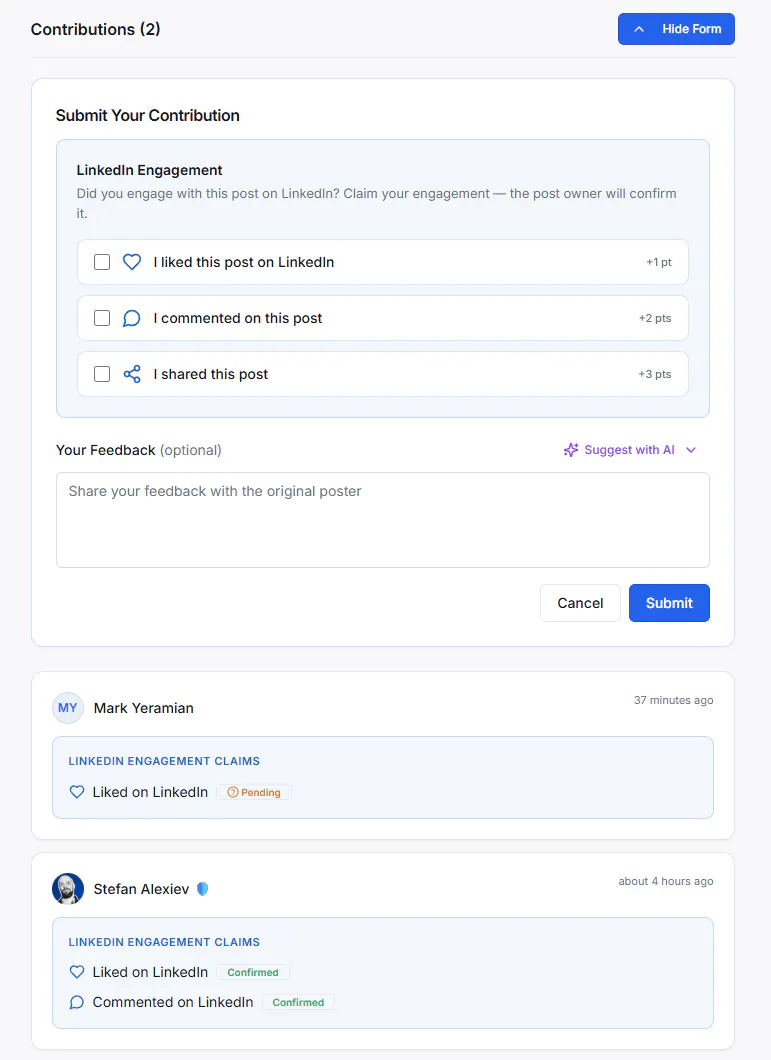Cancel the contribution form
Viewport: 771px width, 1060px height.
pos(580,603)
